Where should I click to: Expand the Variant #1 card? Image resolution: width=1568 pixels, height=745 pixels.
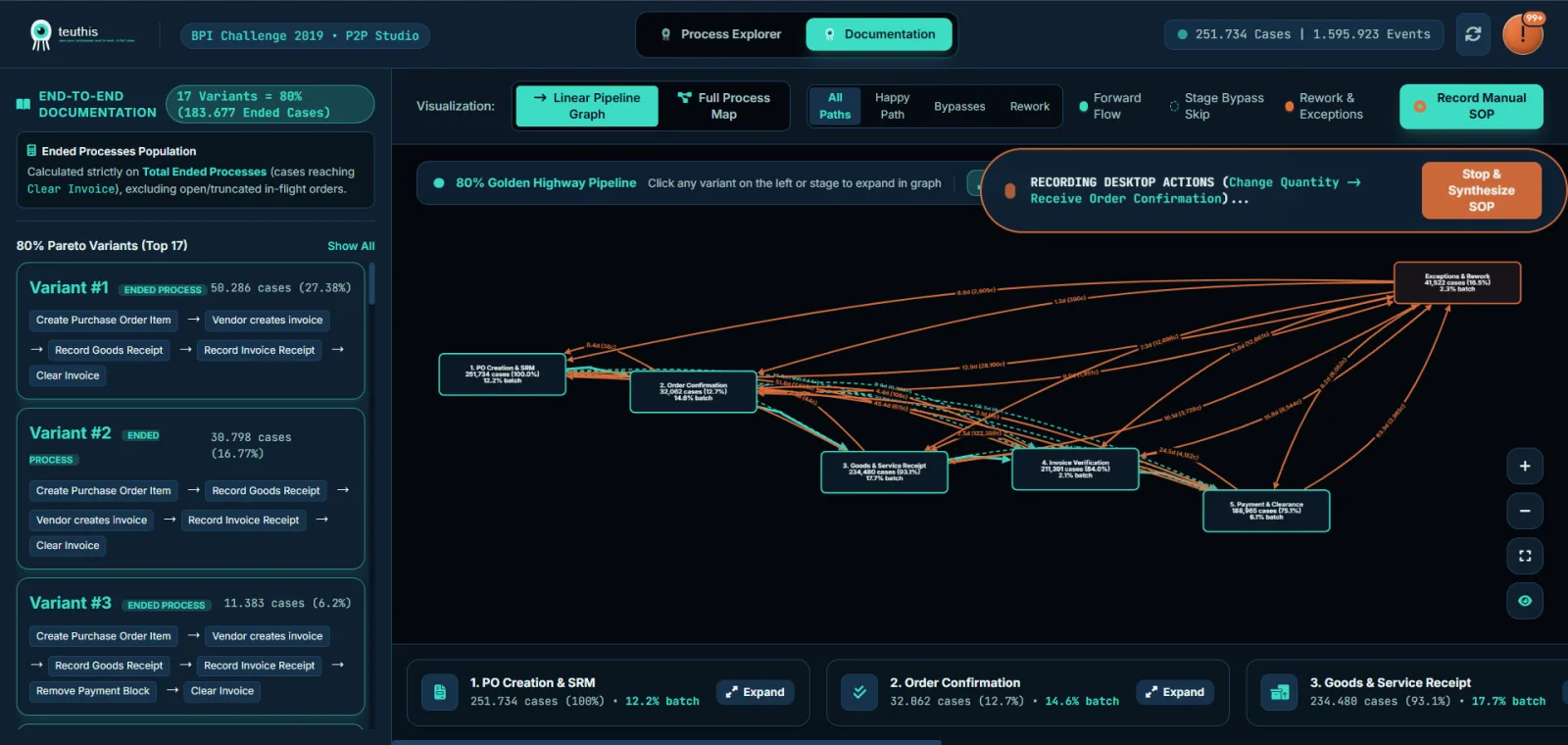tap(191, 331)
